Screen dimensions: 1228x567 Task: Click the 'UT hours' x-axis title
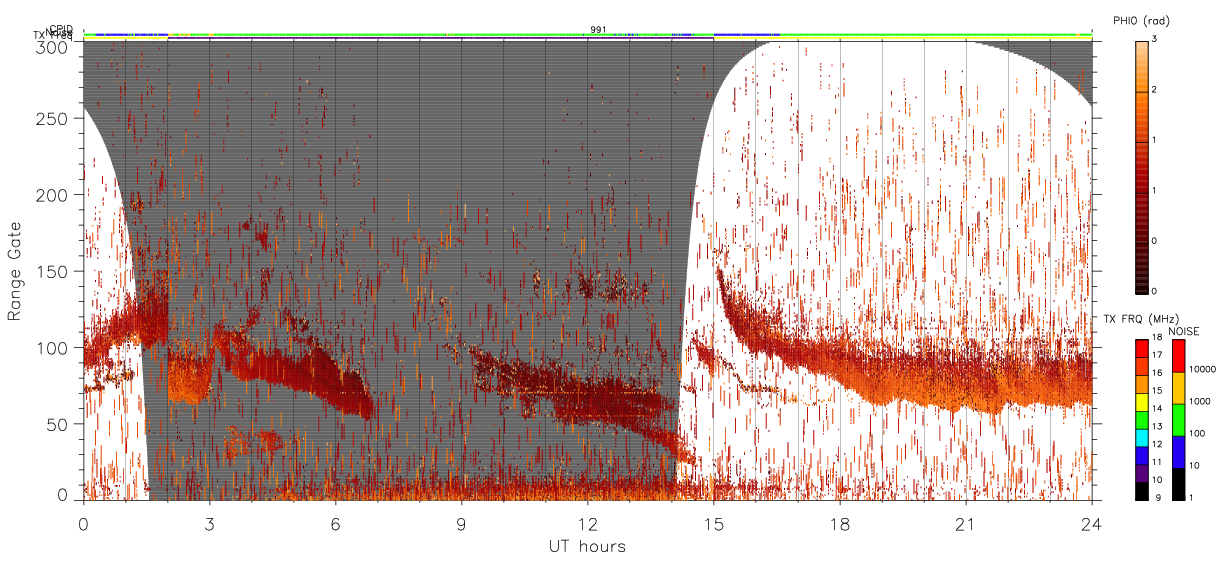coord(586,546)
